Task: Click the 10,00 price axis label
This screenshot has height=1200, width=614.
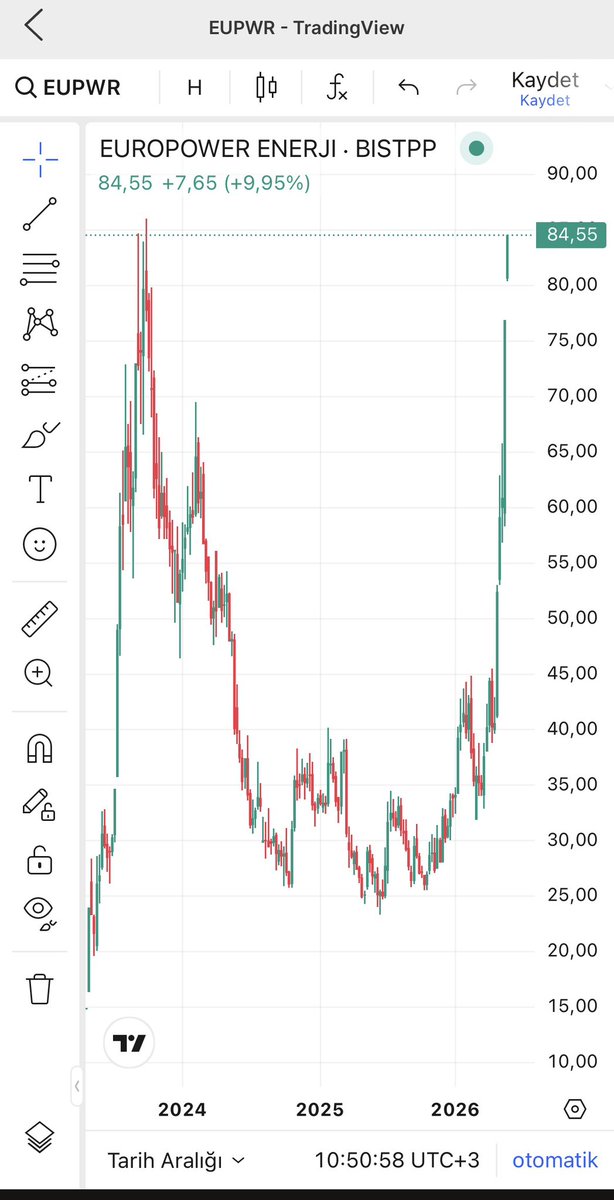Action: click(x=571, y=1060)
